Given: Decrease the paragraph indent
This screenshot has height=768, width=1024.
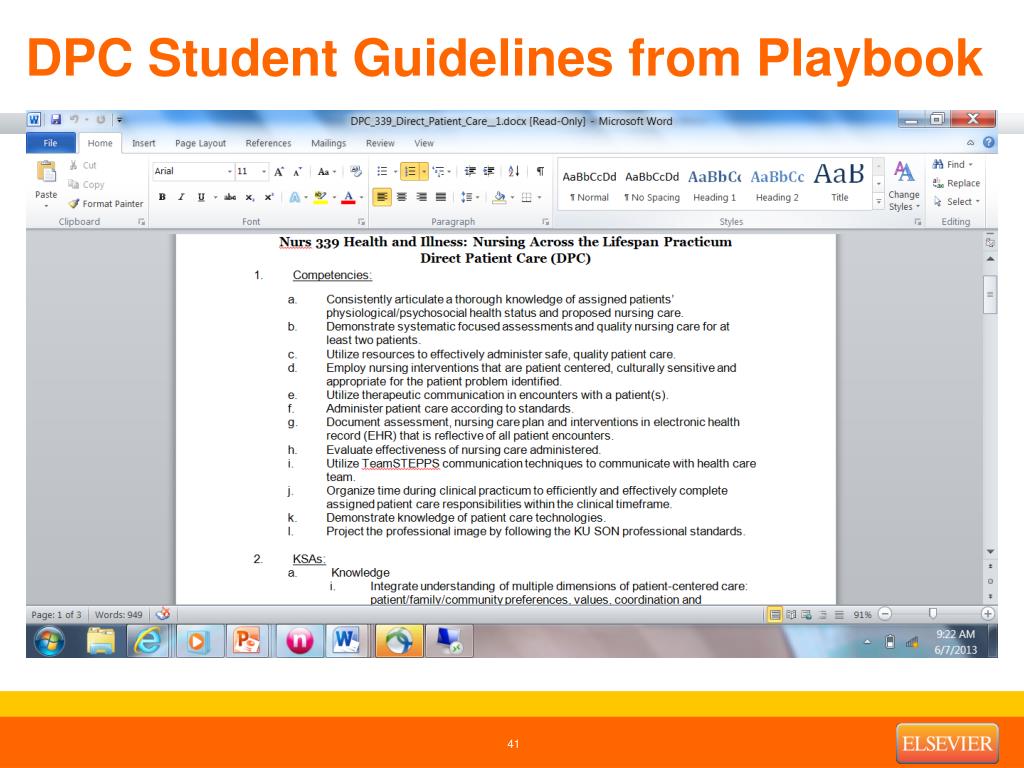Looking at the screenshot, I should (470, 172).
